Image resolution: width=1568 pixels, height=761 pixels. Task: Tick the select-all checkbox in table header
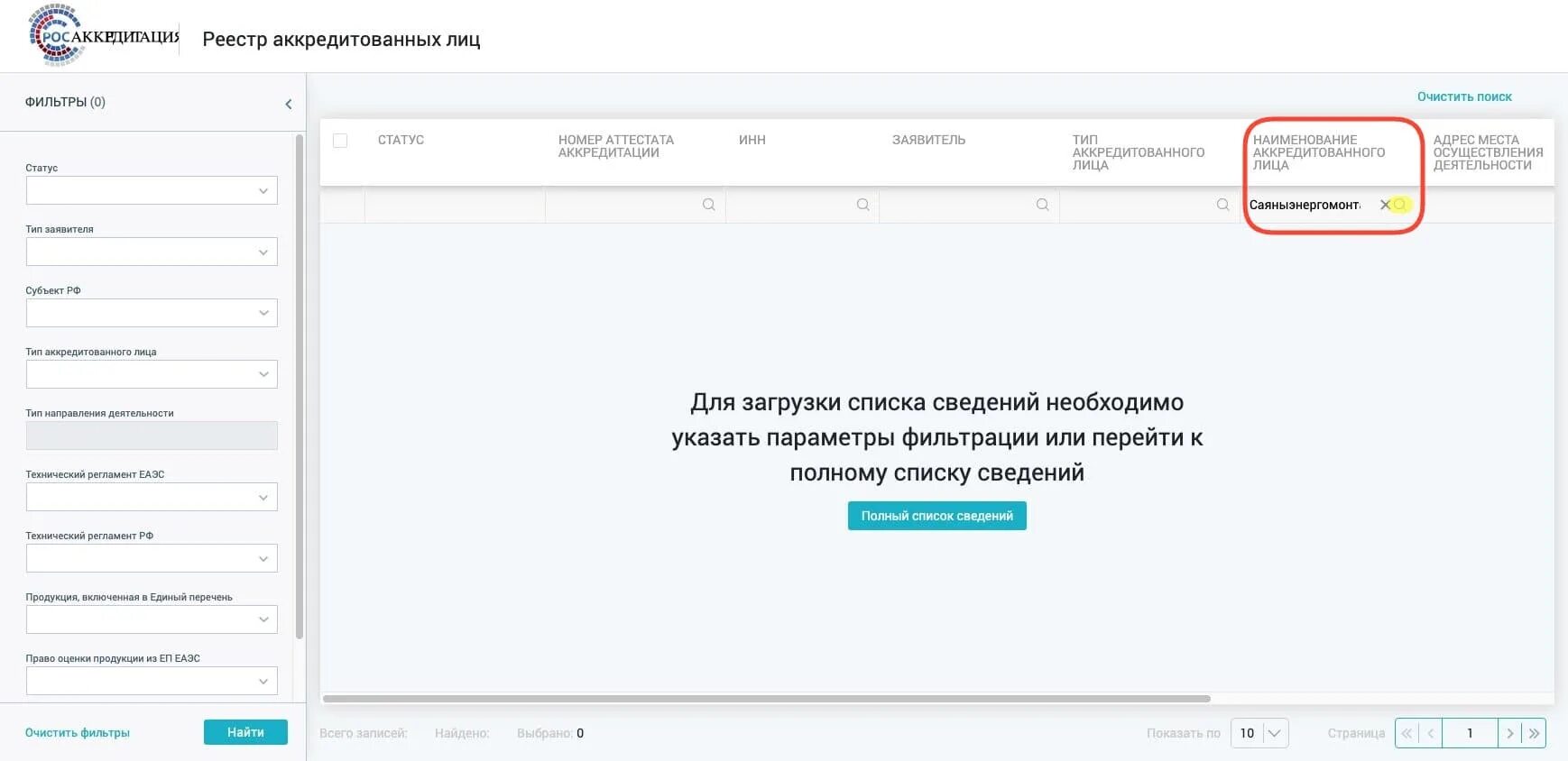pyautogui.click(x=340, y=141)
